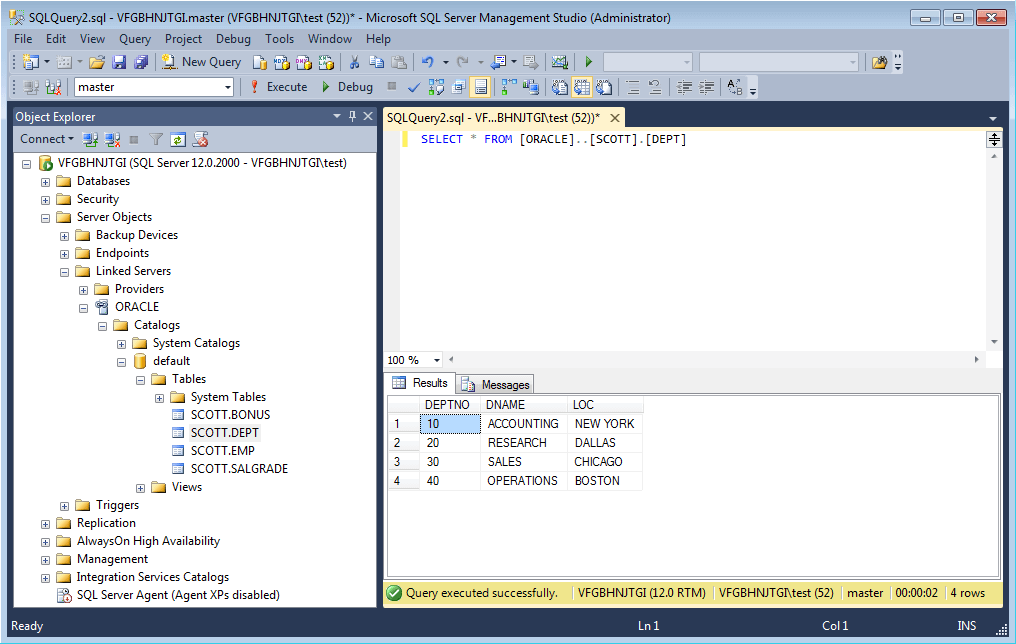Click the Open File folder icon
The width and height of the screenshot is (1016, 644).
tap(97, 62)
